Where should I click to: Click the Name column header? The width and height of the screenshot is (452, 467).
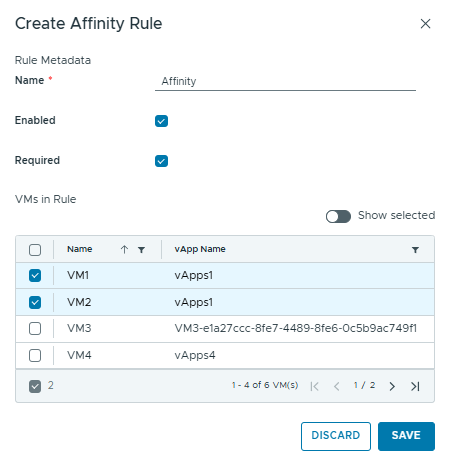point(79,249)
